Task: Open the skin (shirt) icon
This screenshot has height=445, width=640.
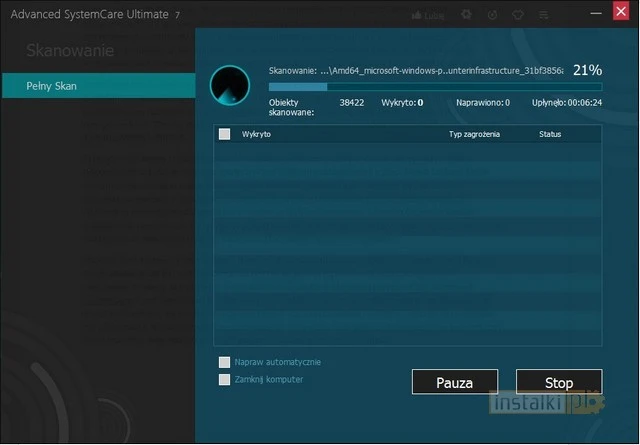Action: click(x=518, y=16)
